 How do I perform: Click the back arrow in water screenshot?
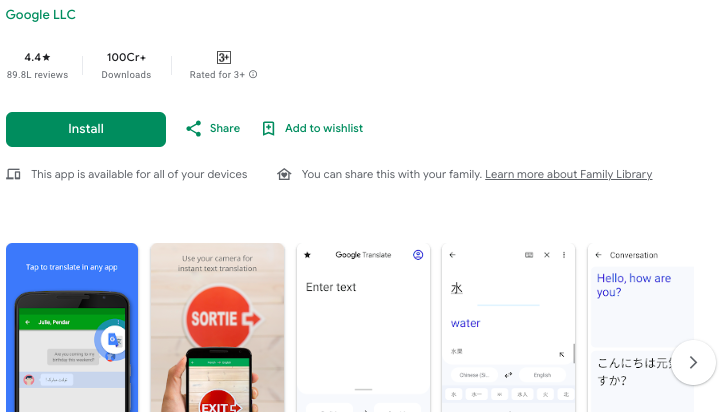point(452,255)
